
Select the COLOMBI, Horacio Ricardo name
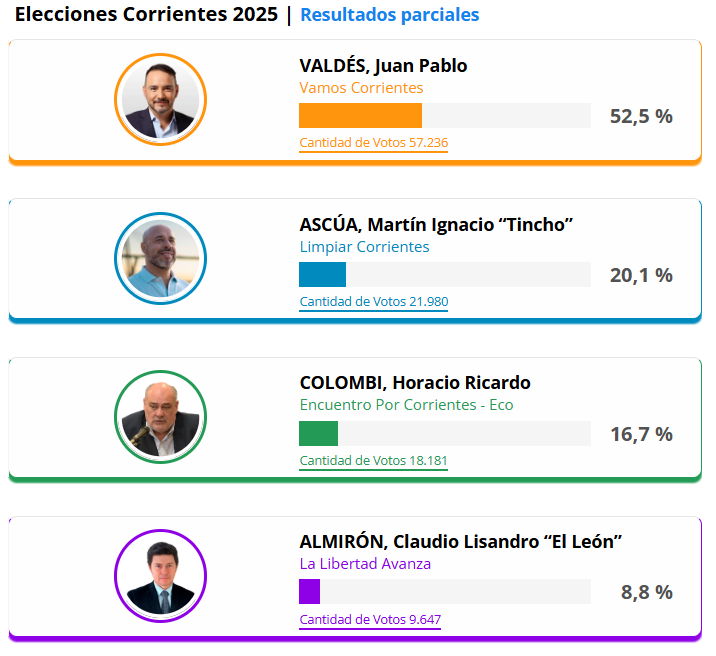tap(415, 383)
